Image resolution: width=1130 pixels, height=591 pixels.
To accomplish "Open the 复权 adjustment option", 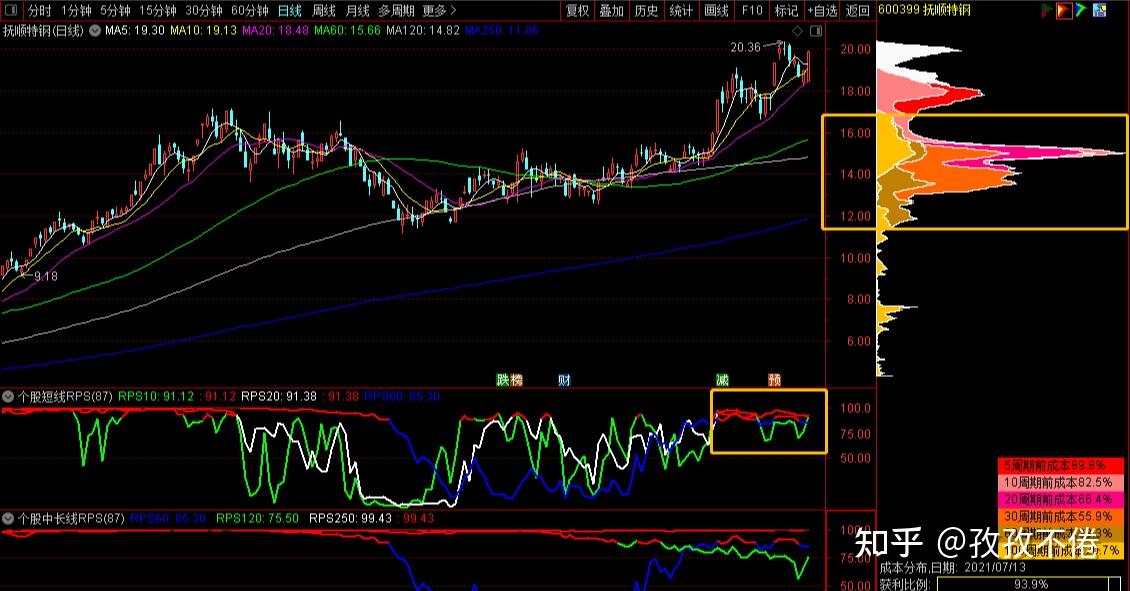I will click(577, 11).
